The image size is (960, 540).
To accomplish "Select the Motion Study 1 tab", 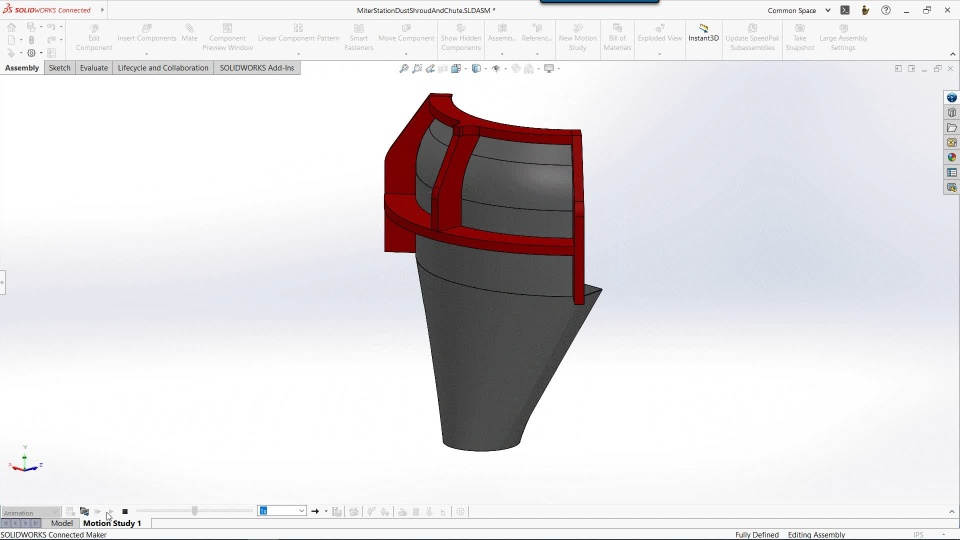I will point(112,523).
